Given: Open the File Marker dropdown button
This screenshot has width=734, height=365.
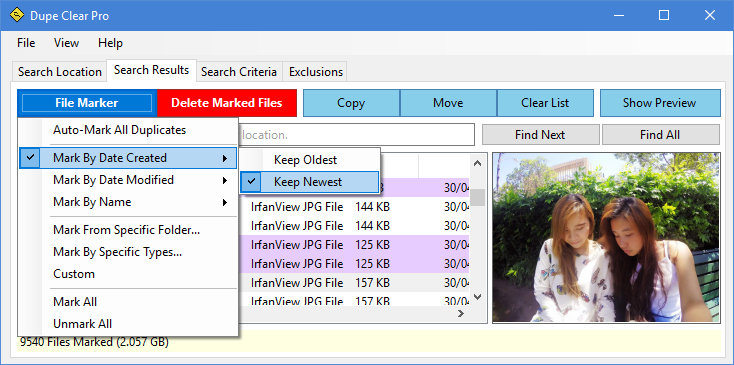Looking at the screenshot, I should (87, 103).
